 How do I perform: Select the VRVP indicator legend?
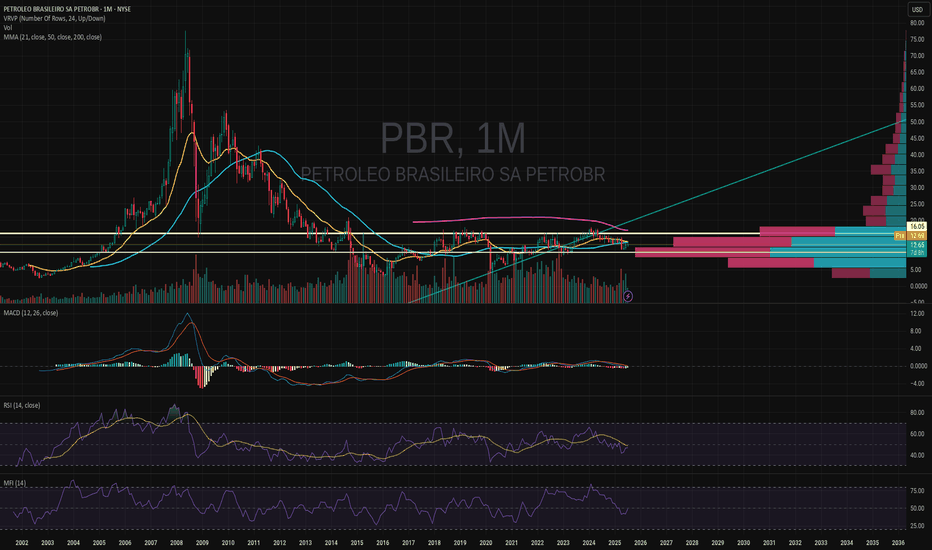coord(54,18)
